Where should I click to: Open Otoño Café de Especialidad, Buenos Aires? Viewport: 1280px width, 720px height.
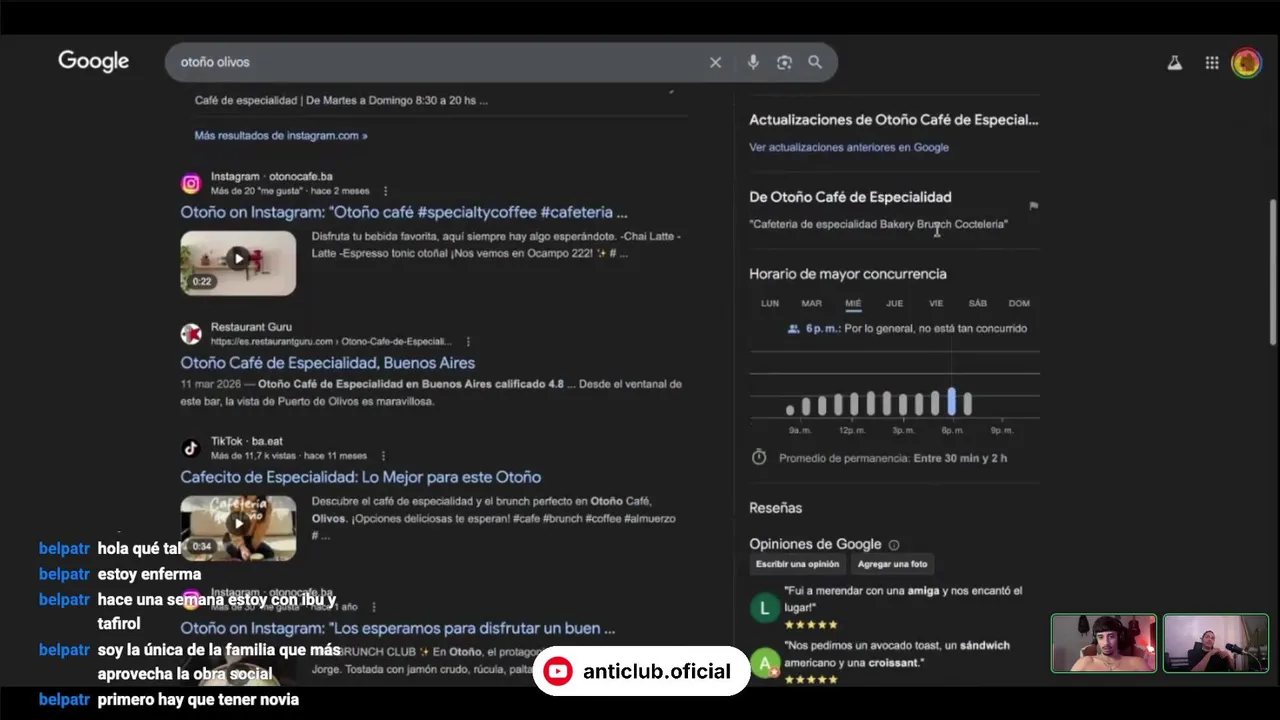click(x=327, y=363)
